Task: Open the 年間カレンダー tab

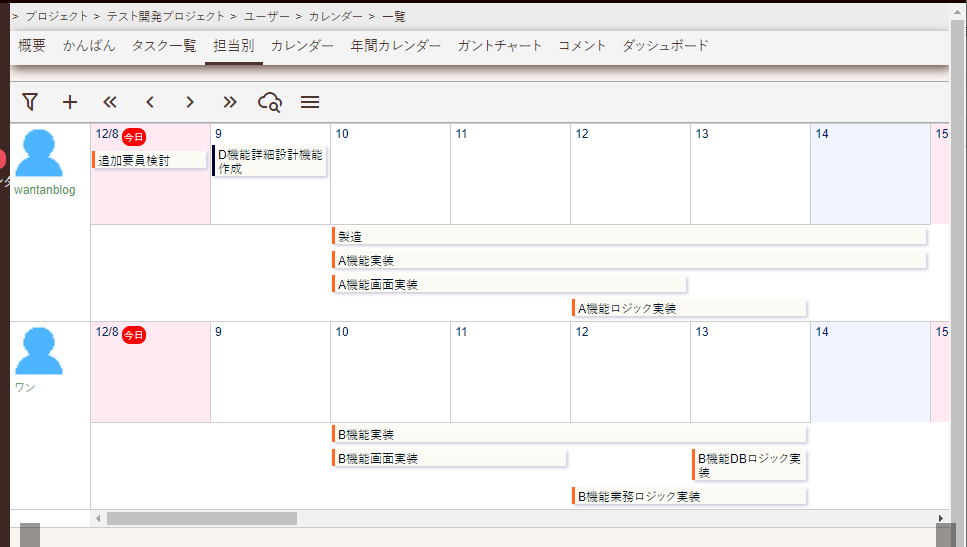Action: tap(396, 46)
